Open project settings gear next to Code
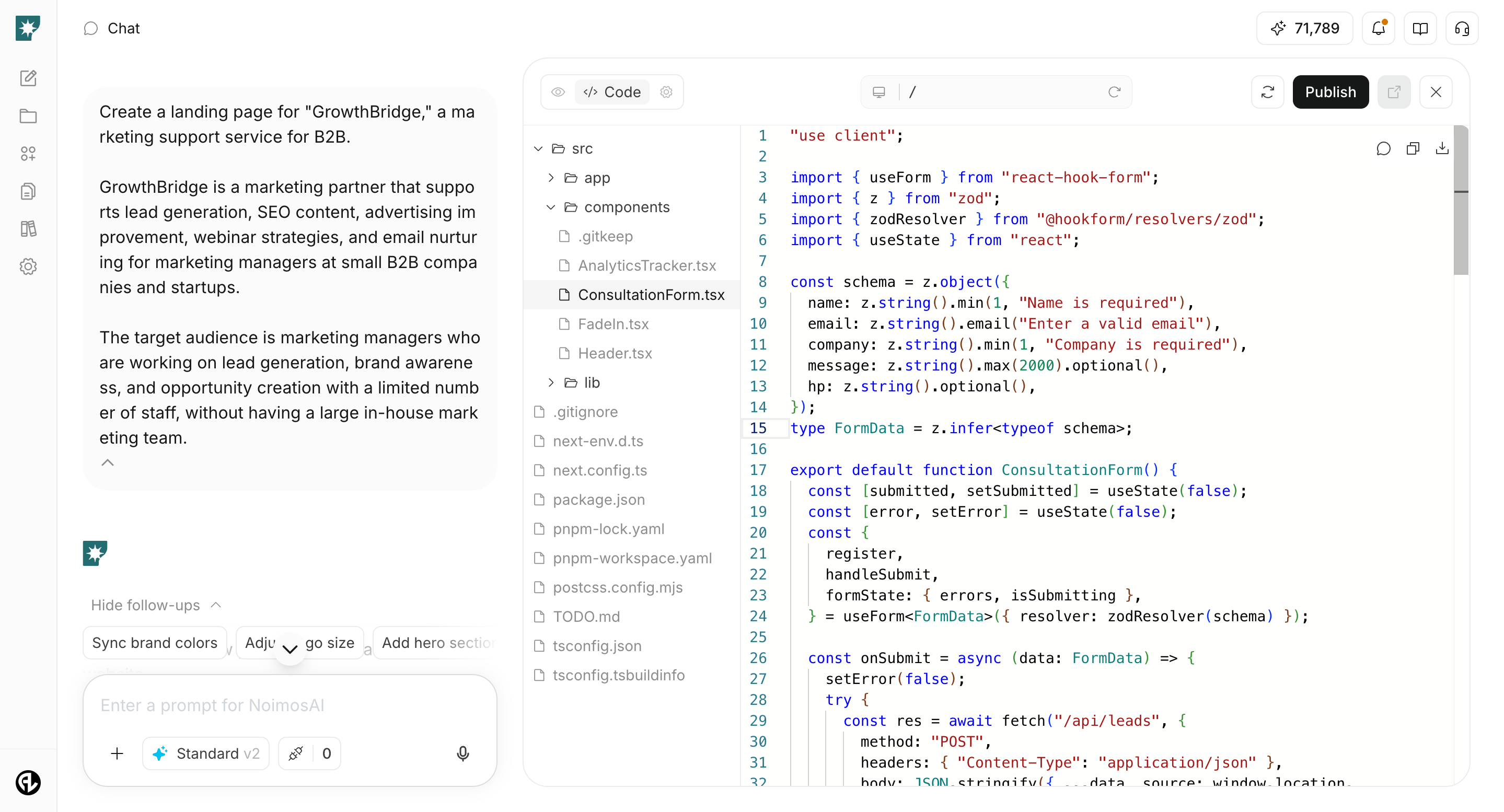The width and height of the screenshot is (1504, 812). (x=666, y=92)
